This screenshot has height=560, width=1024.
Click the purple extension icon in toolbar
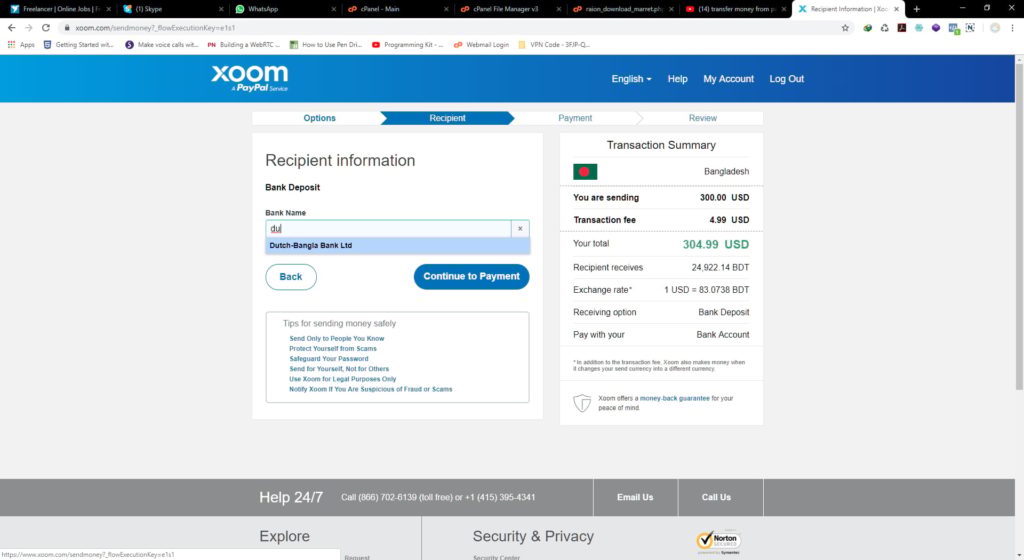point(936,28)
